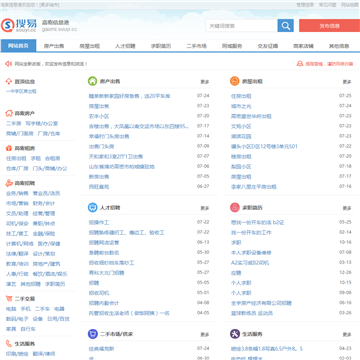Click 更多 in the 房产出售 section
Image resolution: width=360 pixels, height=360 pixels.
point(205,82)
